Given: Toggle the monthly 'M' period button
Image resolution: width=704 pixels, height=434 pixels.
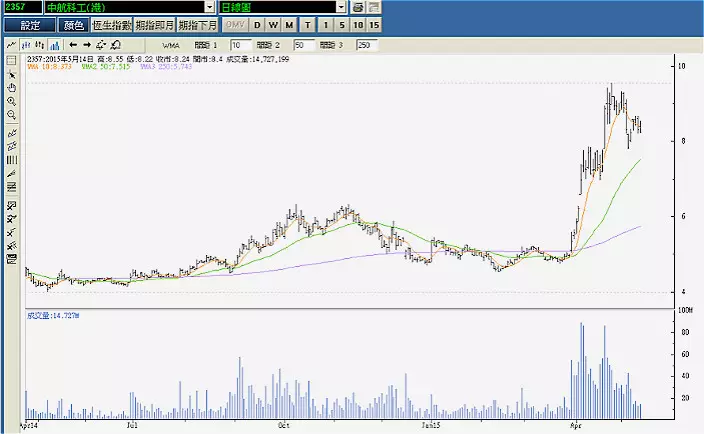Looking at the screenshot, I should click(289, 25).
